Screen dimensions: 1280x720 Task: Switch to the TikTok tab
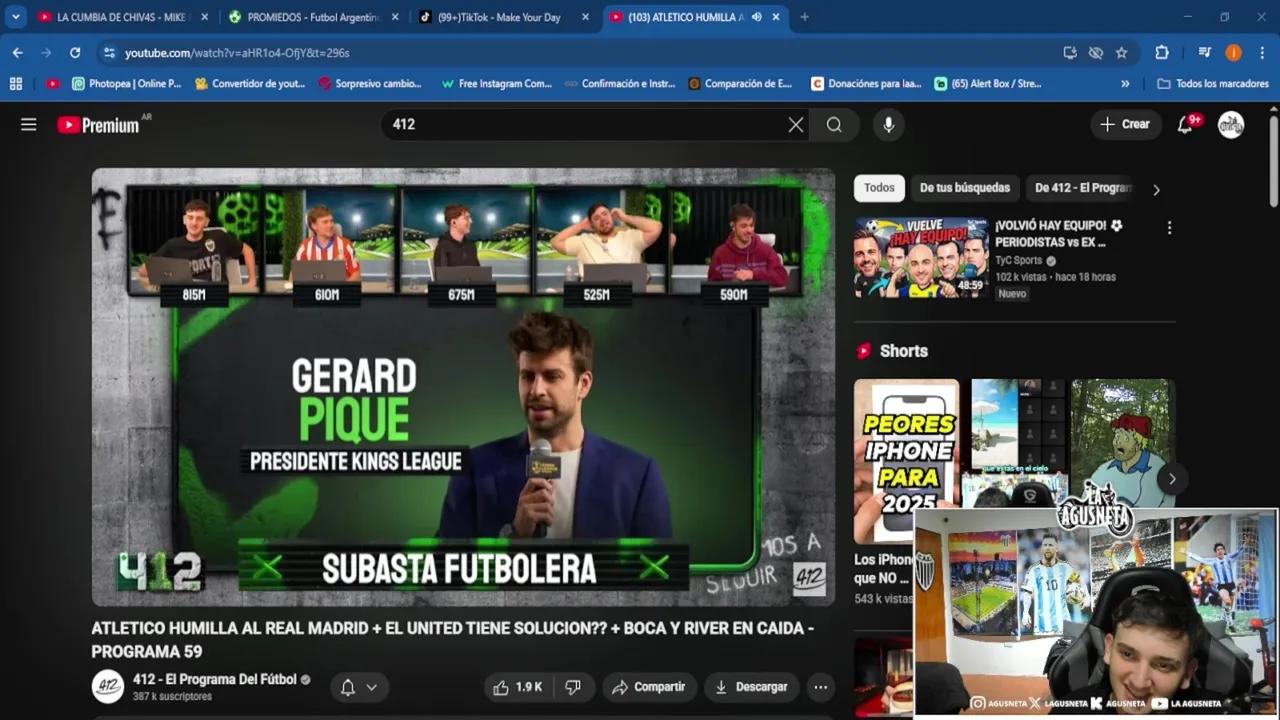(503, 17)
